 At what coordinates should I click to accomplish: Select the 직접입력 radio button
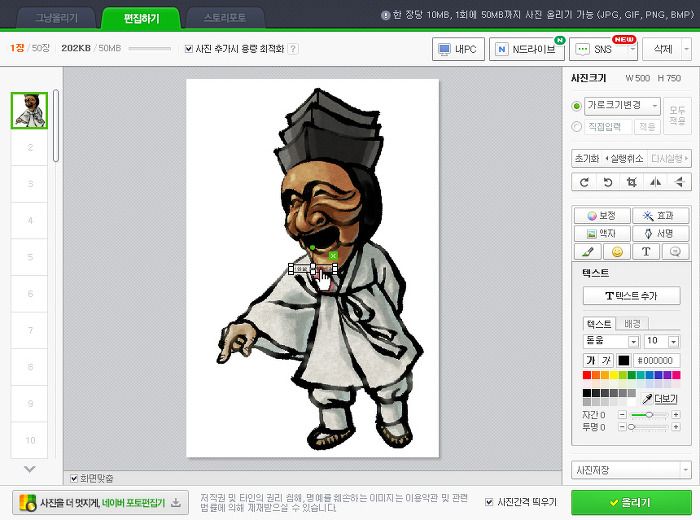[576, 127]
